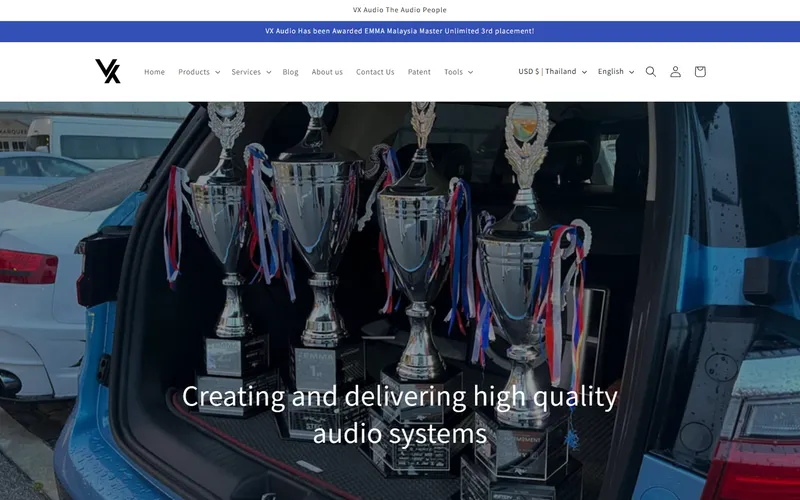Open the shopping cart icon
The height and width of the screenshot is (500, 800).
699,71
